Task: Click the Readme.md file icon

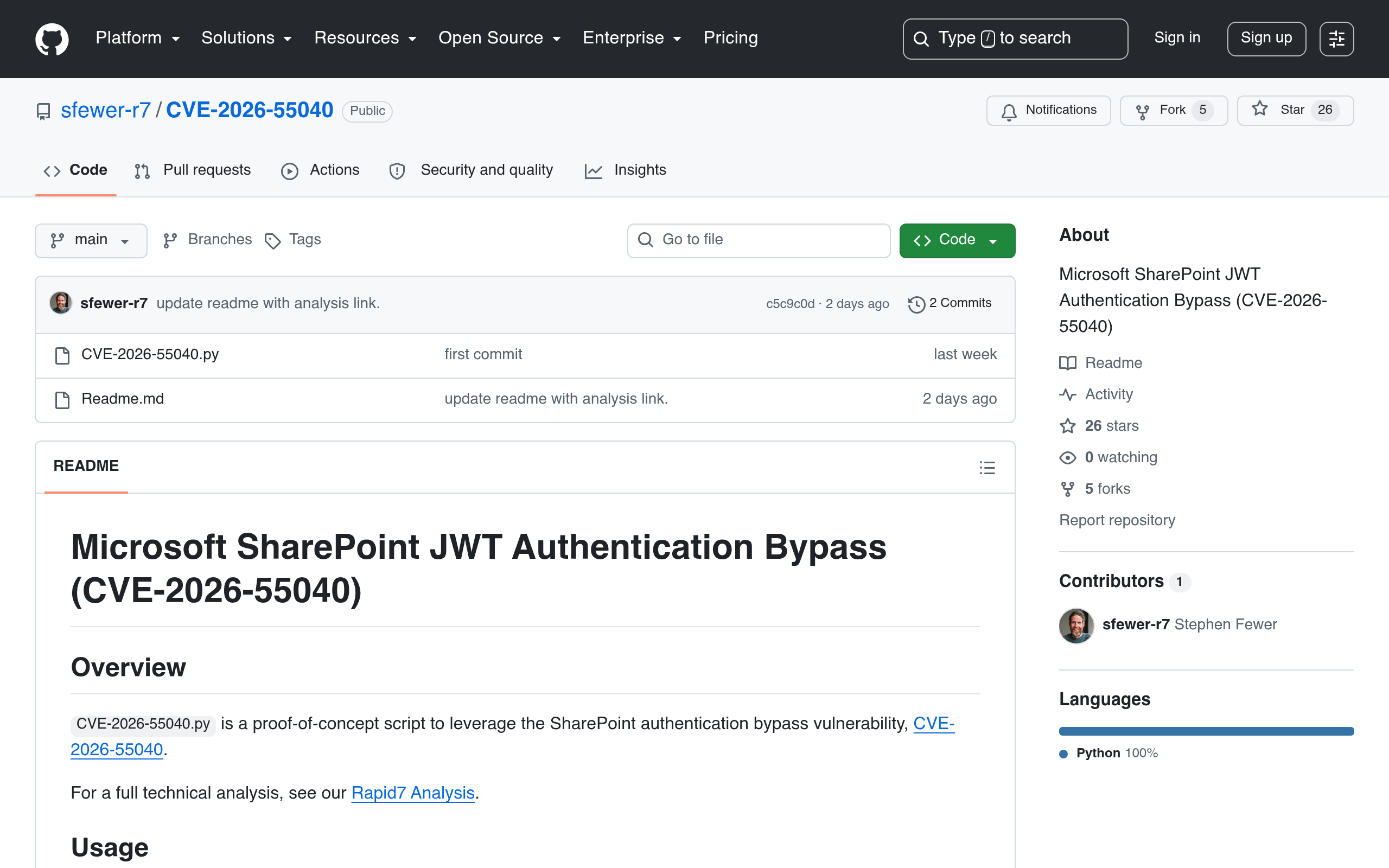Action: point(62,400)
